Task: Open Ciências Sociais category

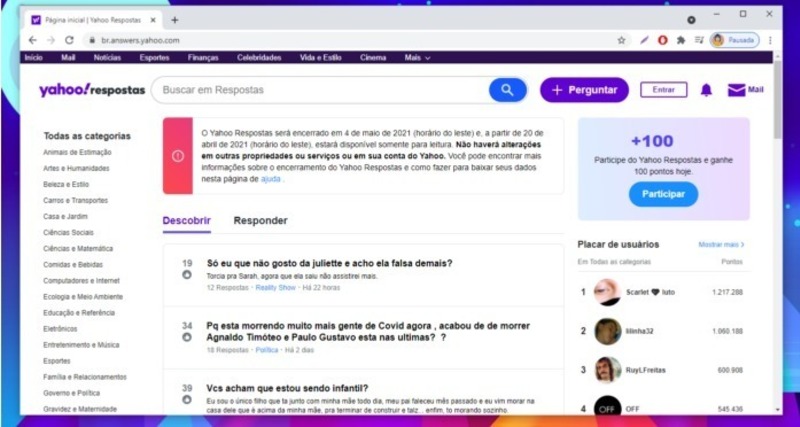Action: [x=68, y=233]
